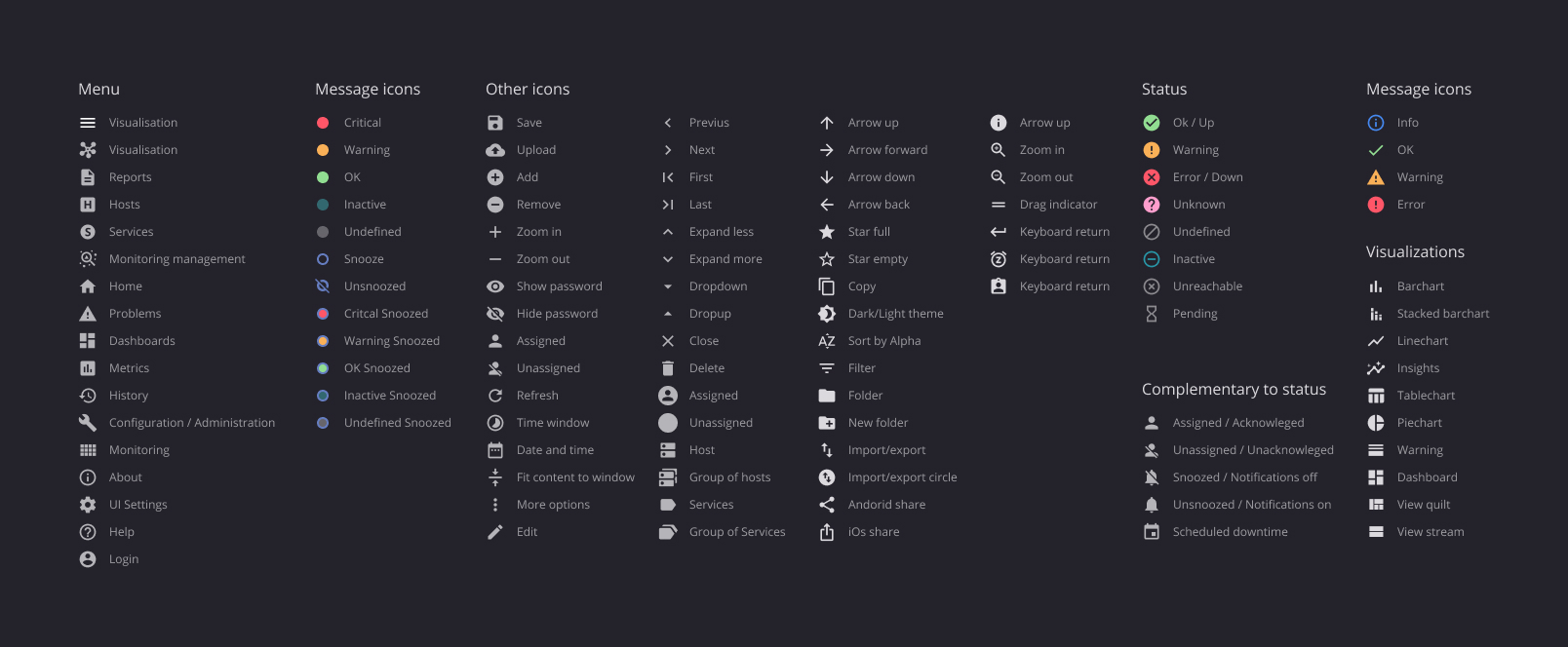Toggle the Show password eye icon
The height and width of the screenshot is (647, 1568).
coord(495,286)
